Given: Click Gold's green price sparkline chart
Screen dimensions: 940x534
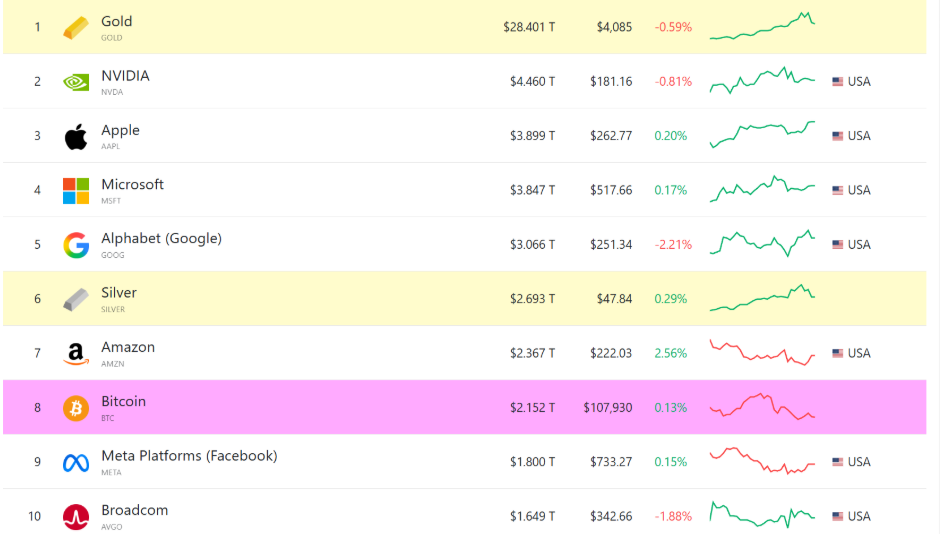Looking at the screenshot, I should click(x=762, y=27).
